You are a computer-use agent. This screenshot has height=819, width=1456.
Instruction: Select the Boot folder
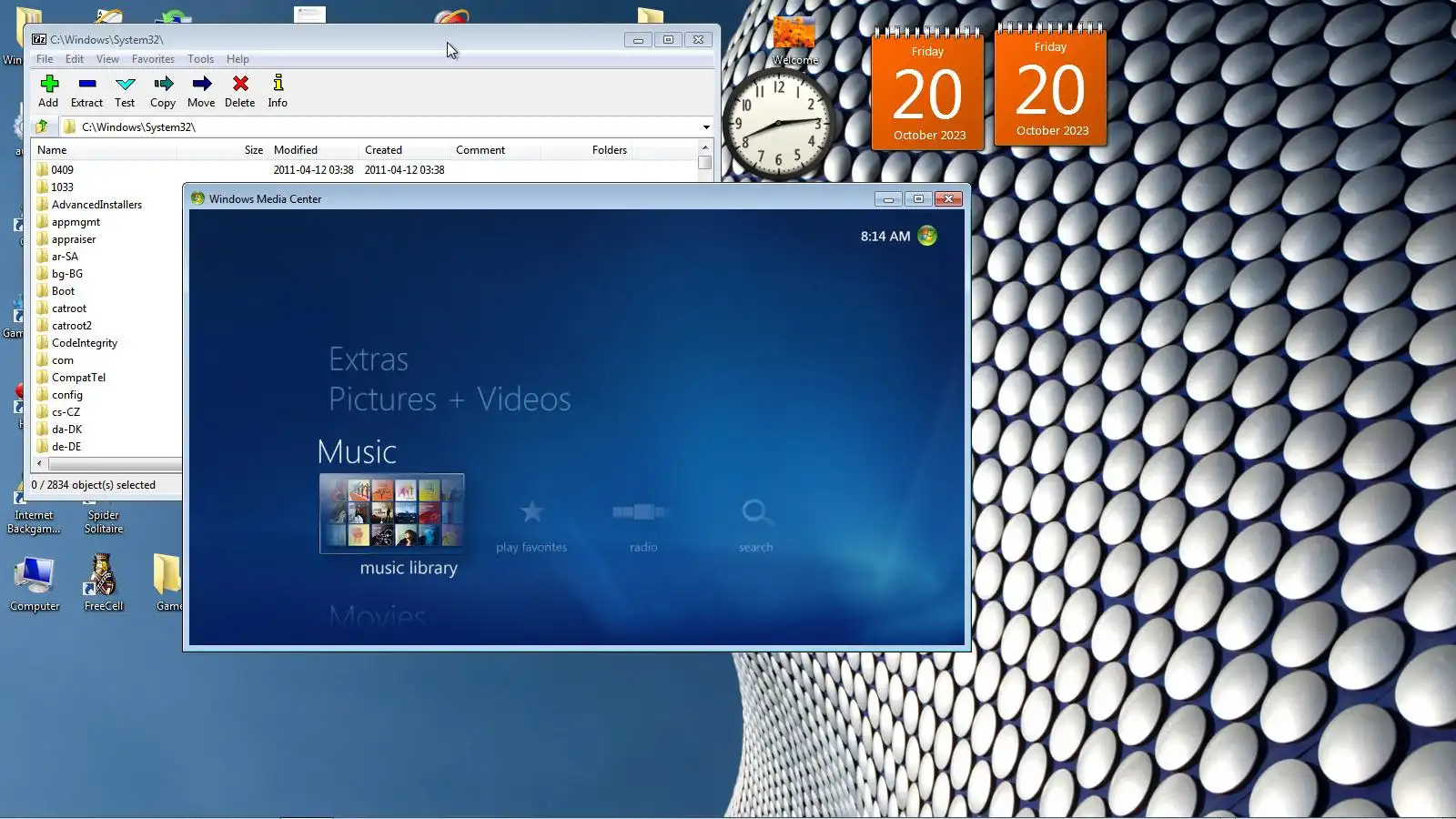pos(63,291)
